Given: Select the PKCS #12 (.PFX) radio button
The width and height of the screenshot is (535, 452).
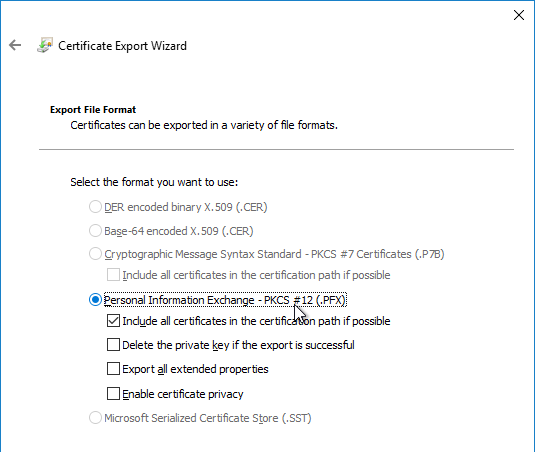Looking at the screenshot, I should point(95,300).
